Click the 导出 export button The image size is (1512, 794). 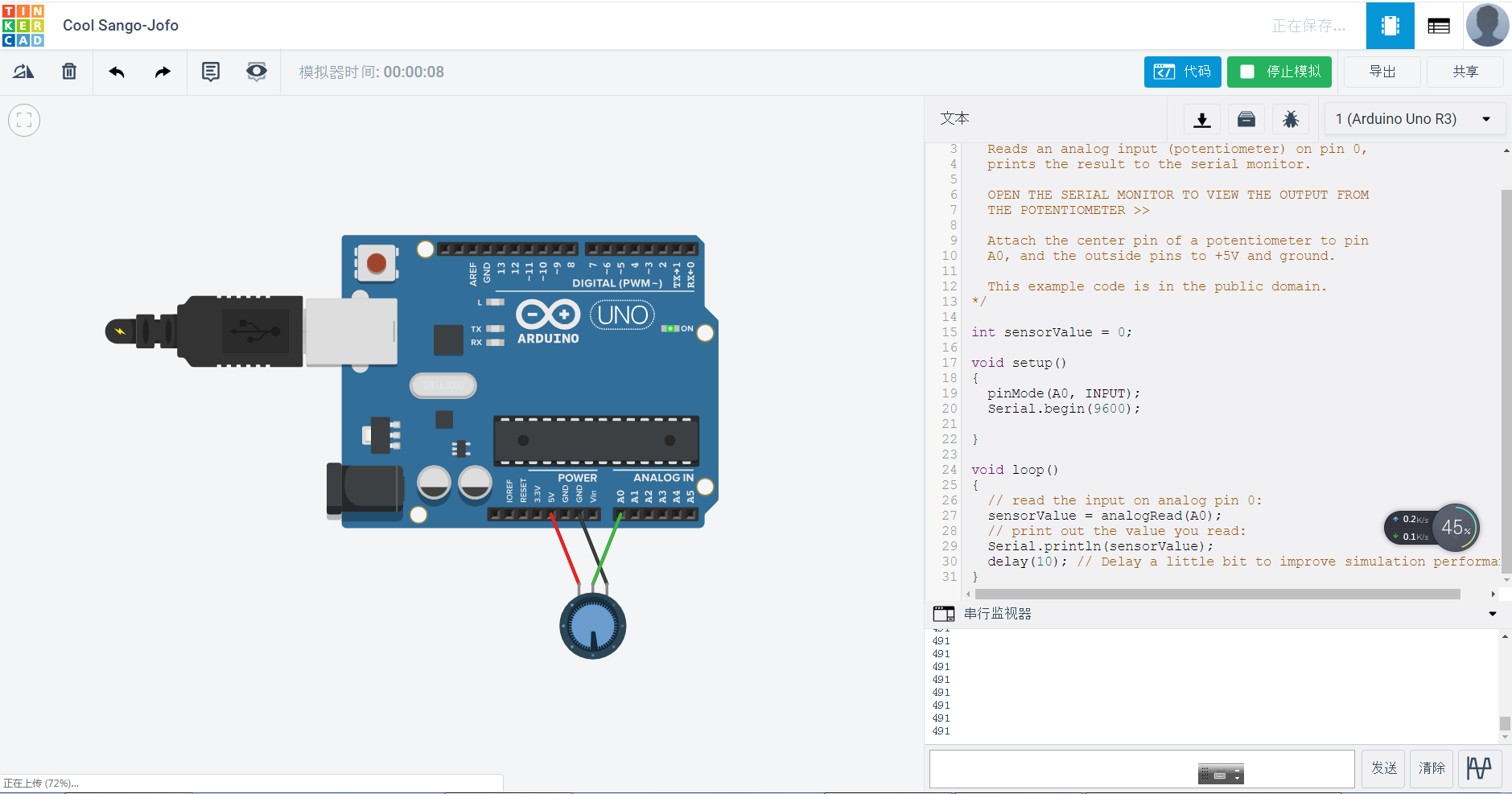[x=1382, y=72]
